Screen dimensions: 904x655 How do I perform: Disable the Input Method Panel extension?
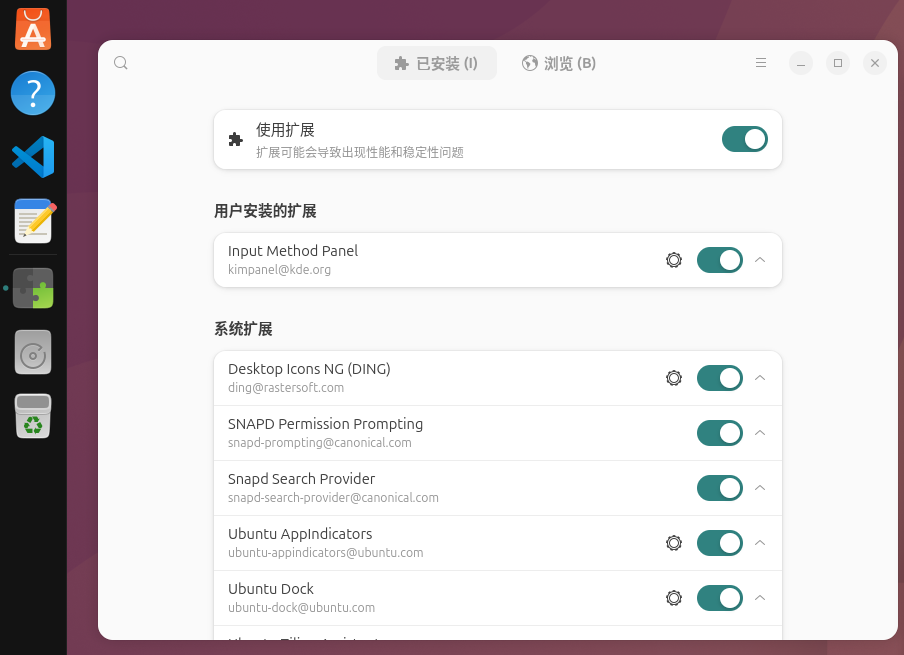[720, 260]
